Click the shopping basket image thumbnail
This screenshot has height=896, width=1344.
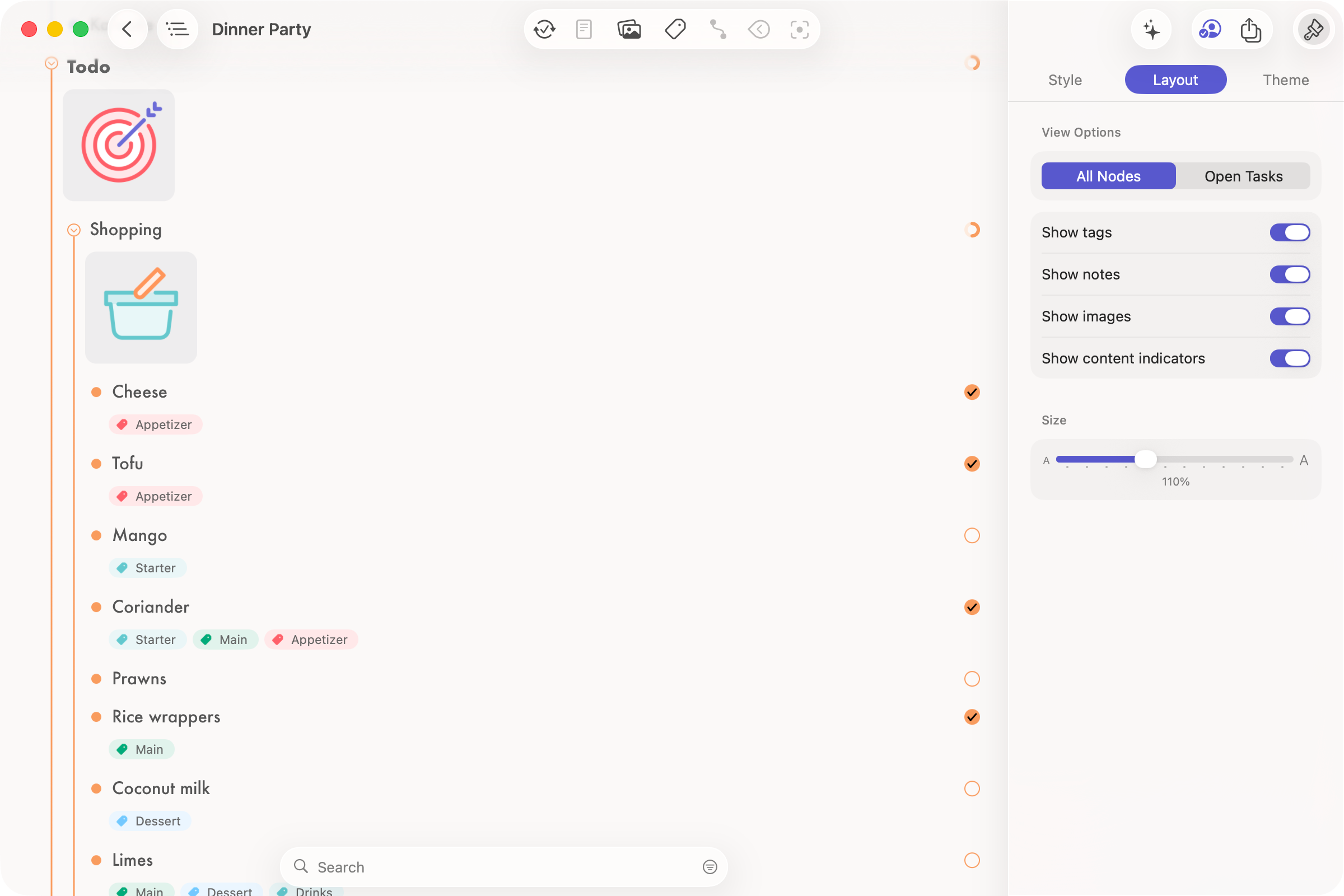click(x=141, y=307)
